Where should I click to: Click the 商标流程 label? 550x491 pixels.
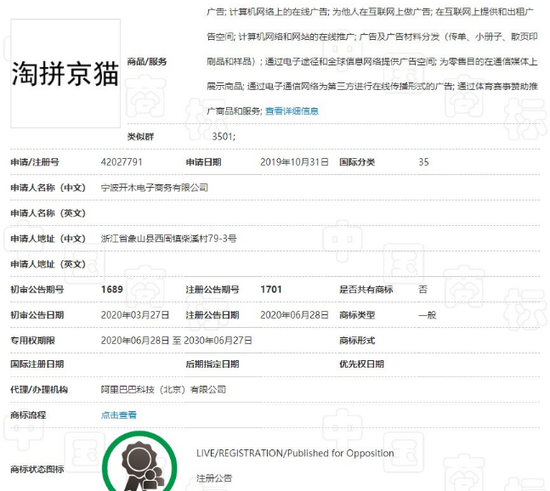coord(28,415)
